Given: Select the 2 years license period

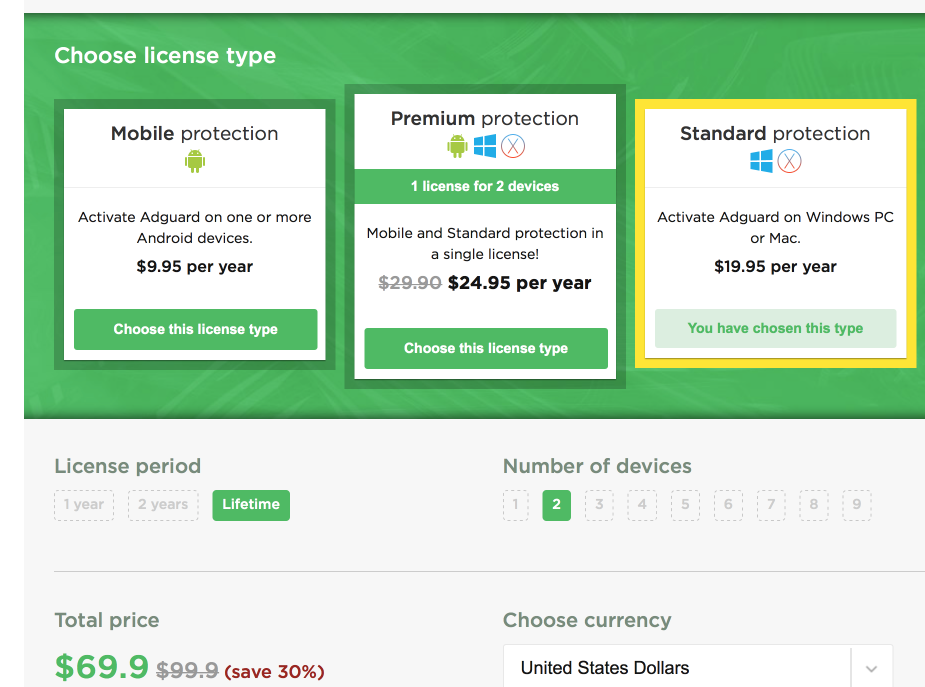Looking at the screenshot, I should [163, 505].
